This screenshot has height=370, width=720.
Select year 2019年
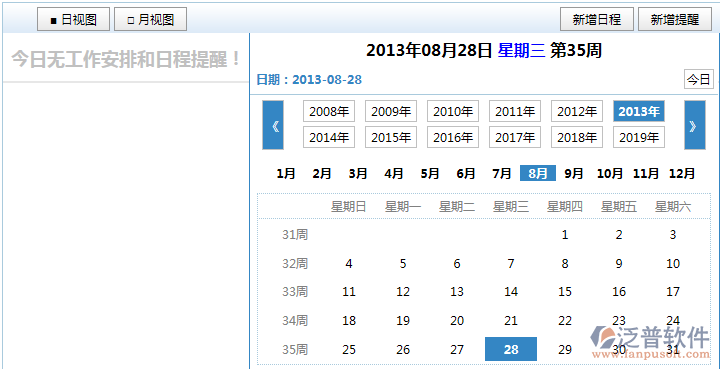point(639,137)
